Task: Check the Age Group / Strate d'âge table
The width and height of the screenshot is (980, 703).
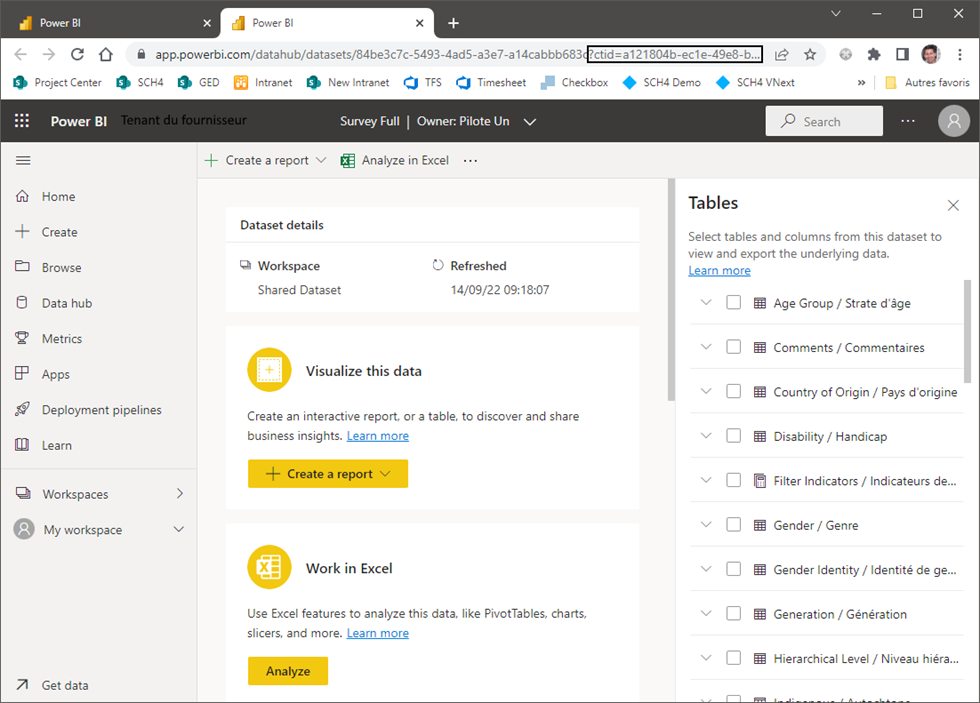Action: point(733,302)
